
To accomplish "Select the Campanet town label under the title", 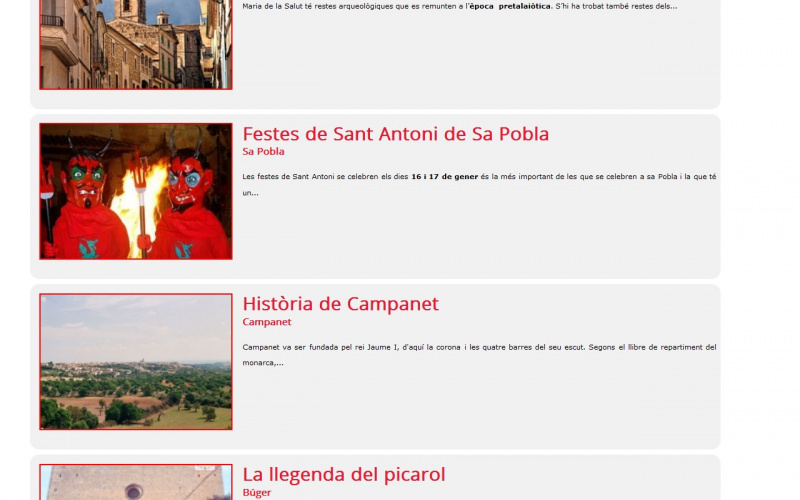I will [267, 322].
